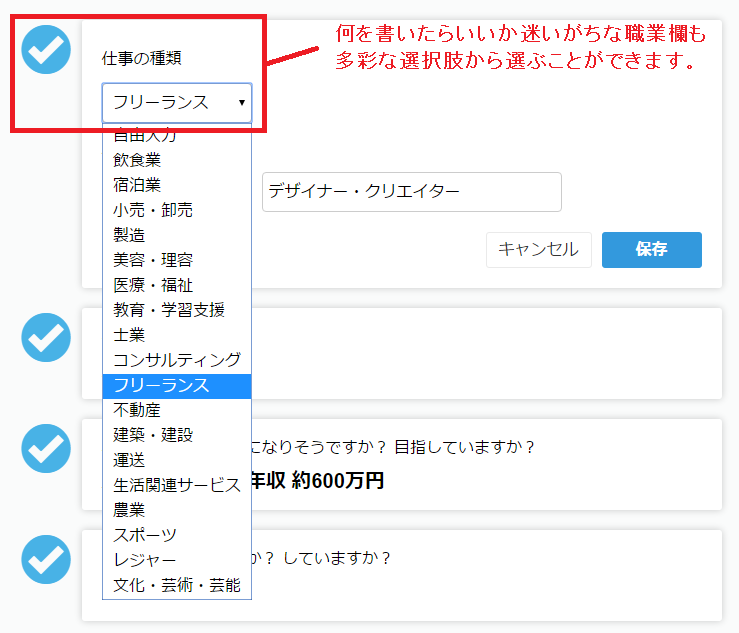Click the second blue checkmark circle
The image size is (739, 633).
(46, 337)
